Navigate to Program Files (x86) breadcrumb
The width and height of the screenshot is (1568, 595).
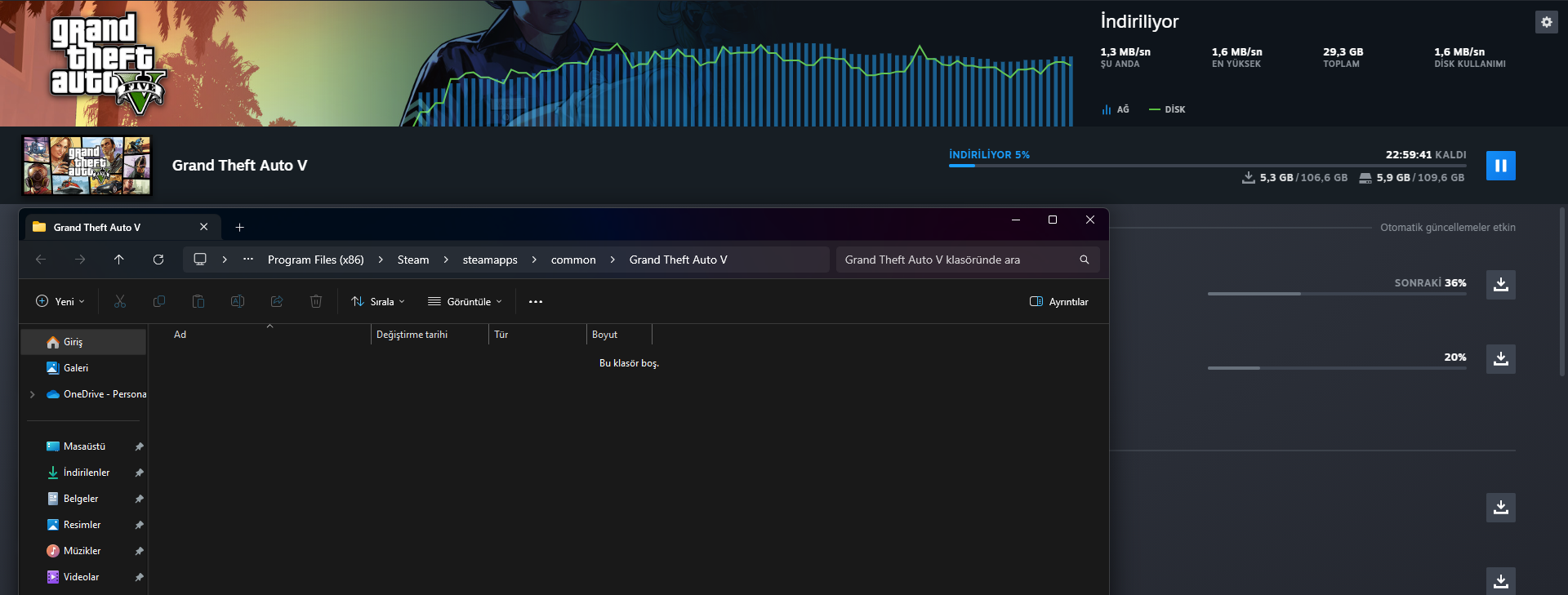point(316,260)
